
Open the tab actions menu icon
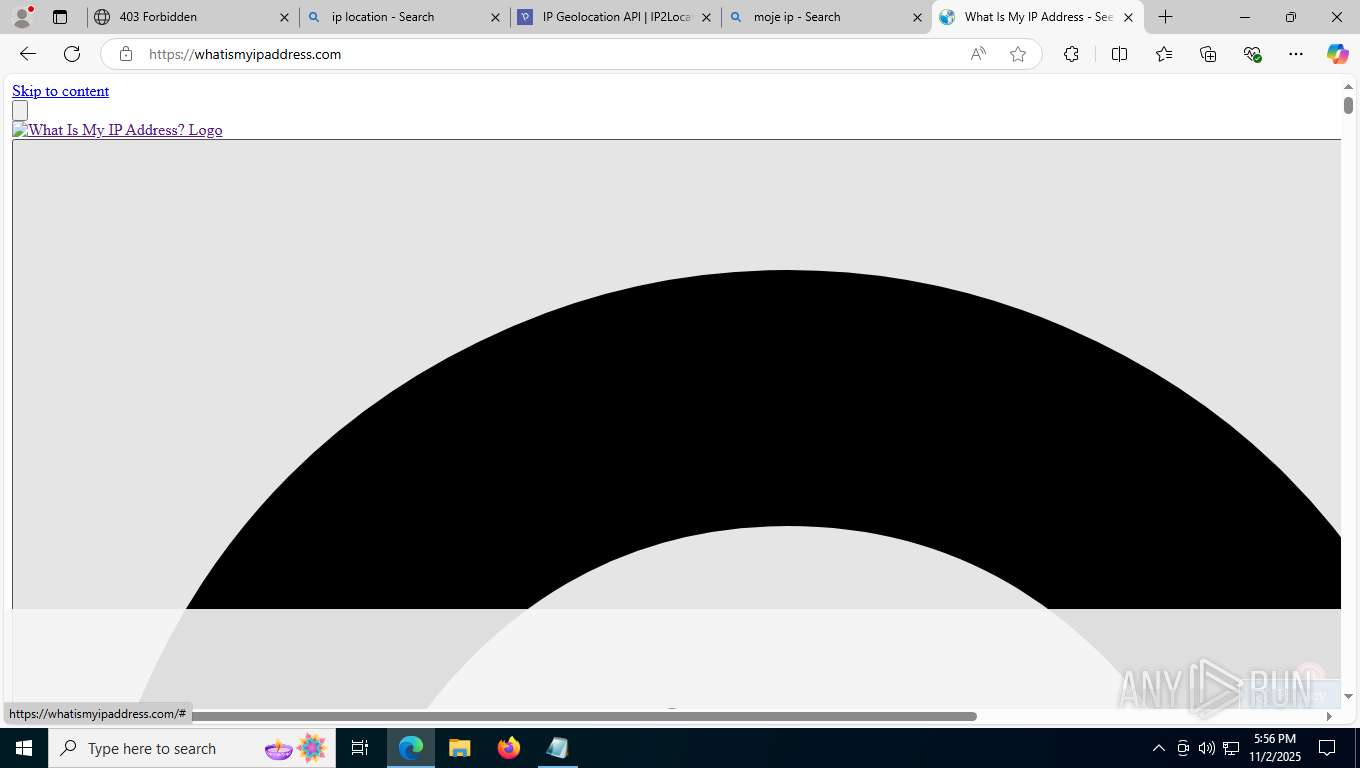60,17
